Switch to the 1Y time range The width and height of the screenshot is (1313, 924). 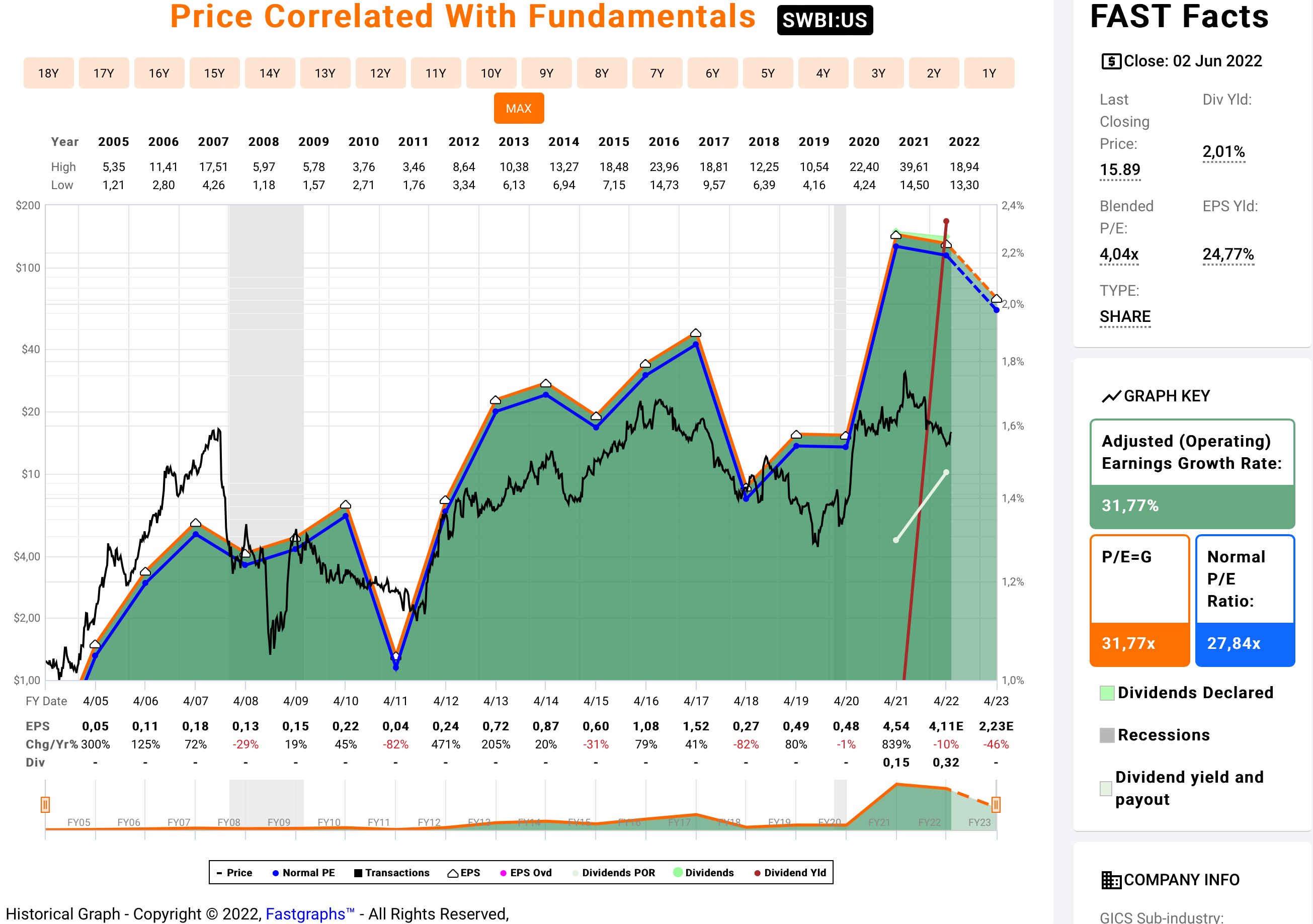tap(989, 73)
